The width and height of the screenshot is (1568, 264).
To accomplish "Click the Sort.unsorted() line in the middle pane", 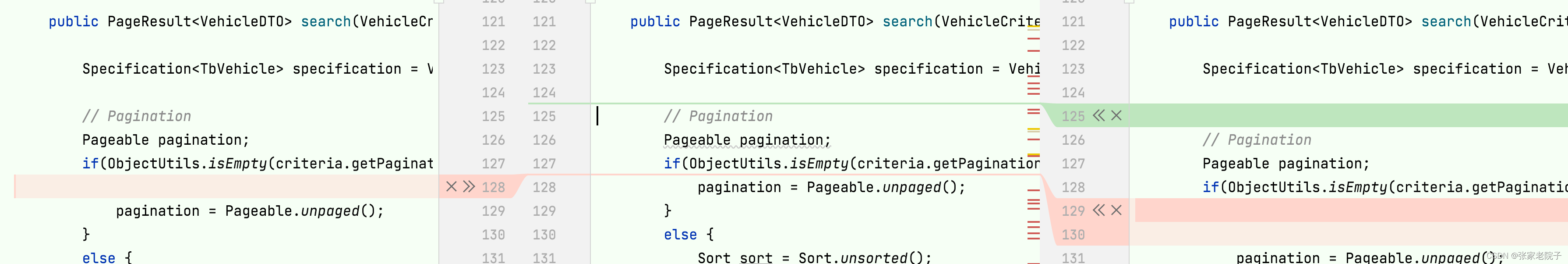I will (814, 257).
